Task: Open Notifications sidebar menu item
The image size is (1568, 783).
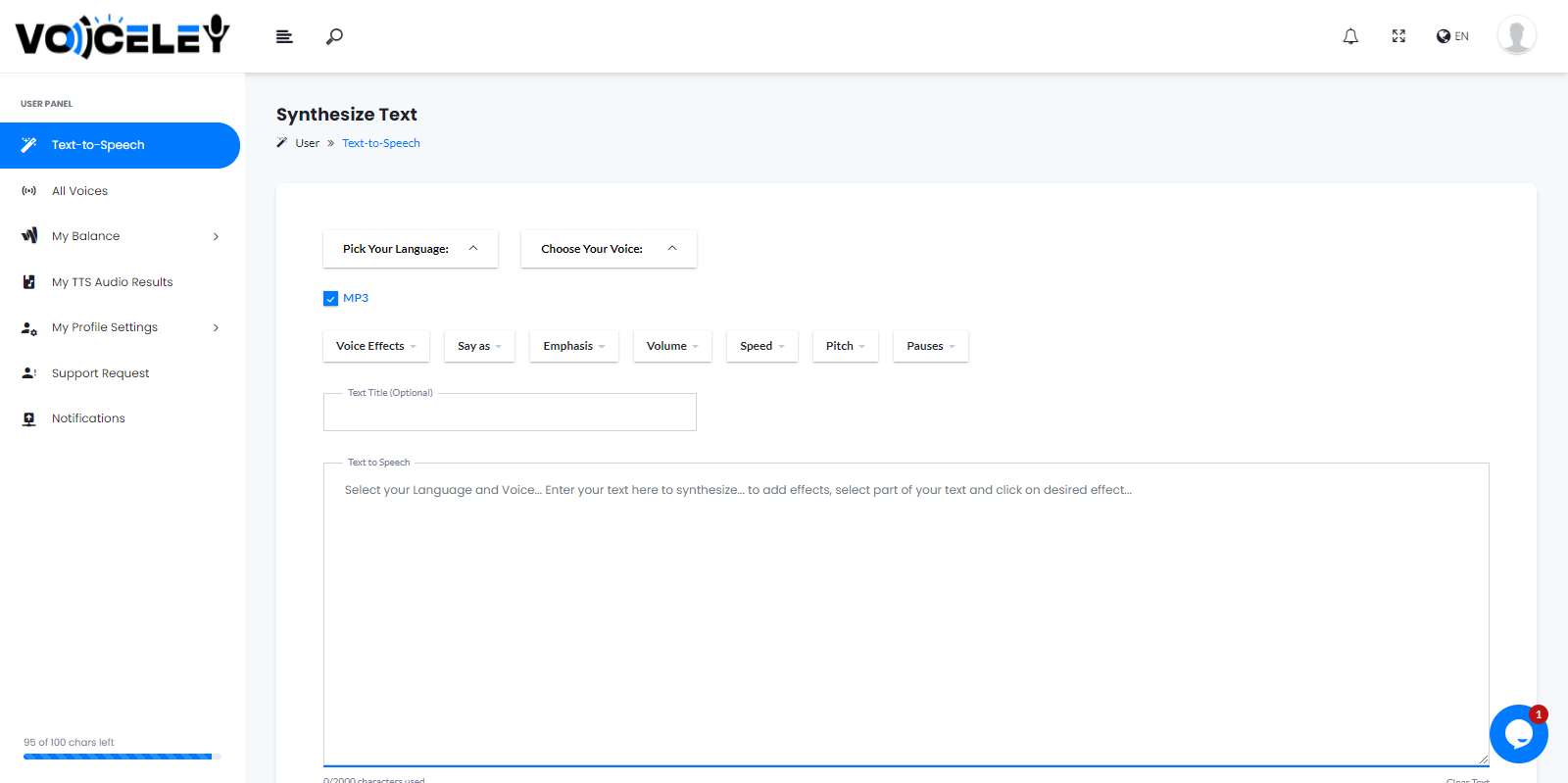Action: point(120,418)
